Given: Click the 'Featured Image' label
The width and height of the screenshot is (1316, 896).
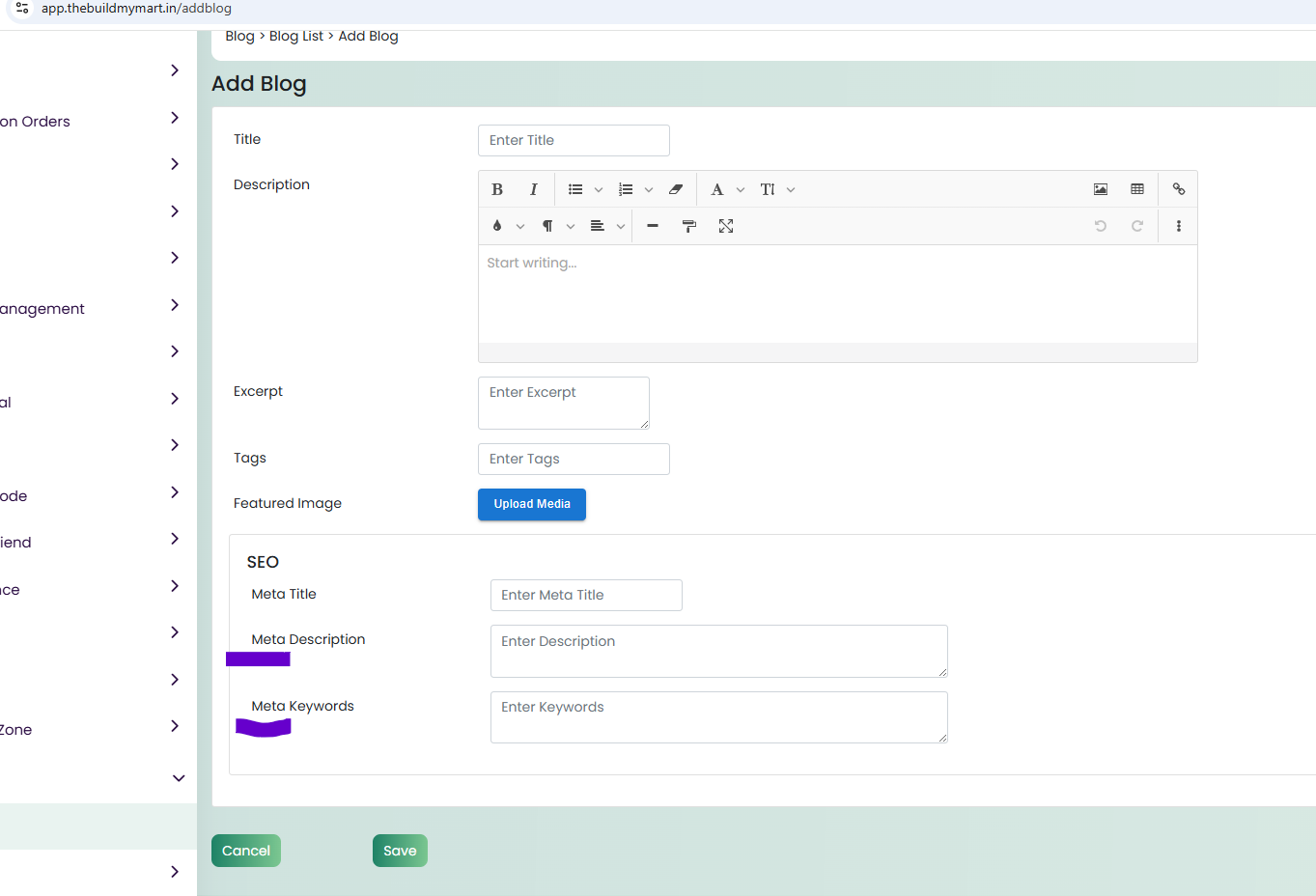Looking at the screenshot, I should point(288,503).
